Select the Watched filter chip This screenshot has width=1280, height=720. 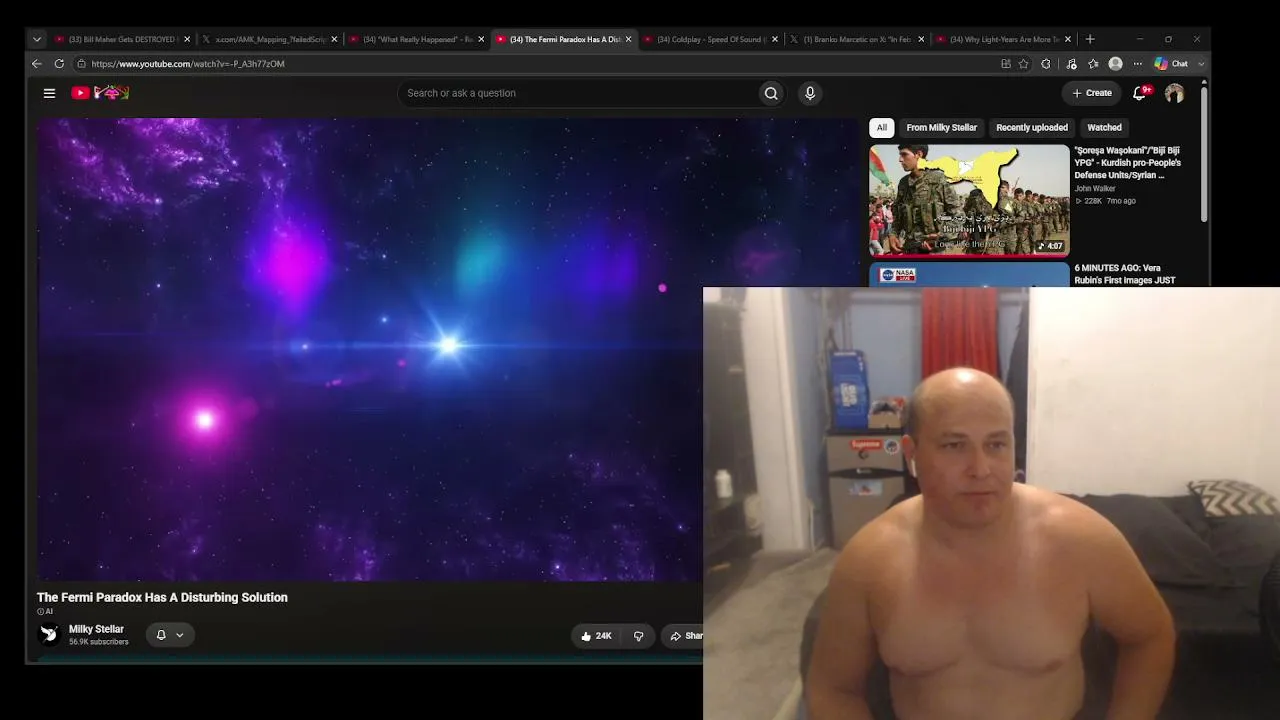1104,128
